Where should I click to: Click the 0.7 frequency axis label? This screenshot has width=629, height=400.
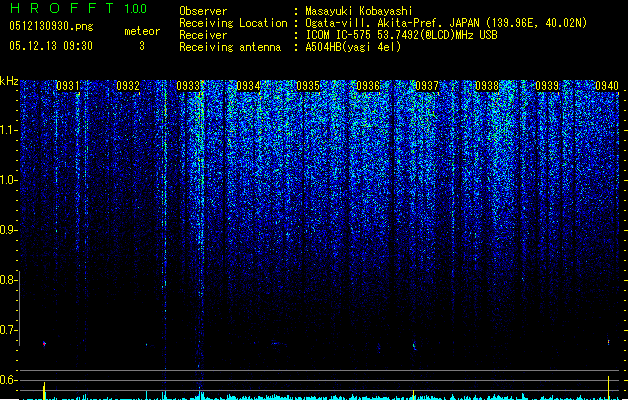(x=8, y=330)
